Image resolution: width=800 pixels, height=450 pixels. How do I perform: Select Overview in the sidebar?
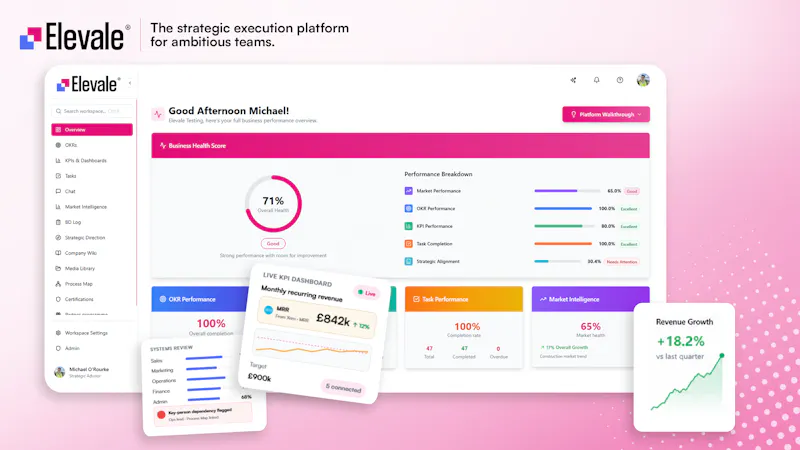92,130
